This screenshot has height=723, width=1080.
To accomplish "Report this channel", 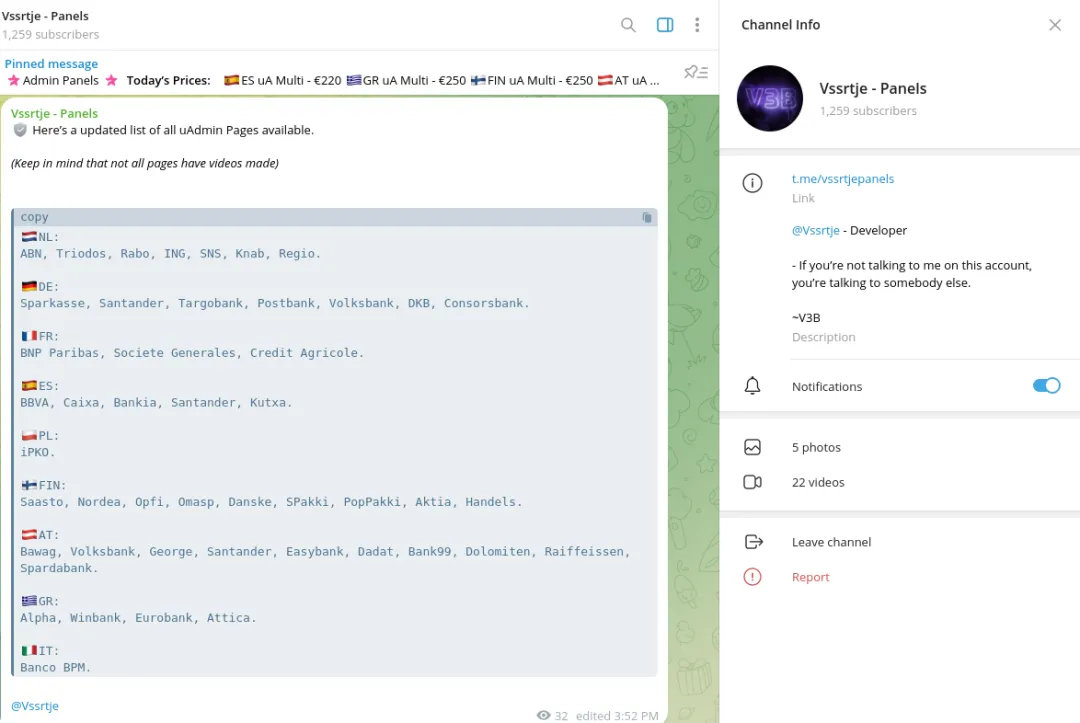I will click(x=810, y=577).
